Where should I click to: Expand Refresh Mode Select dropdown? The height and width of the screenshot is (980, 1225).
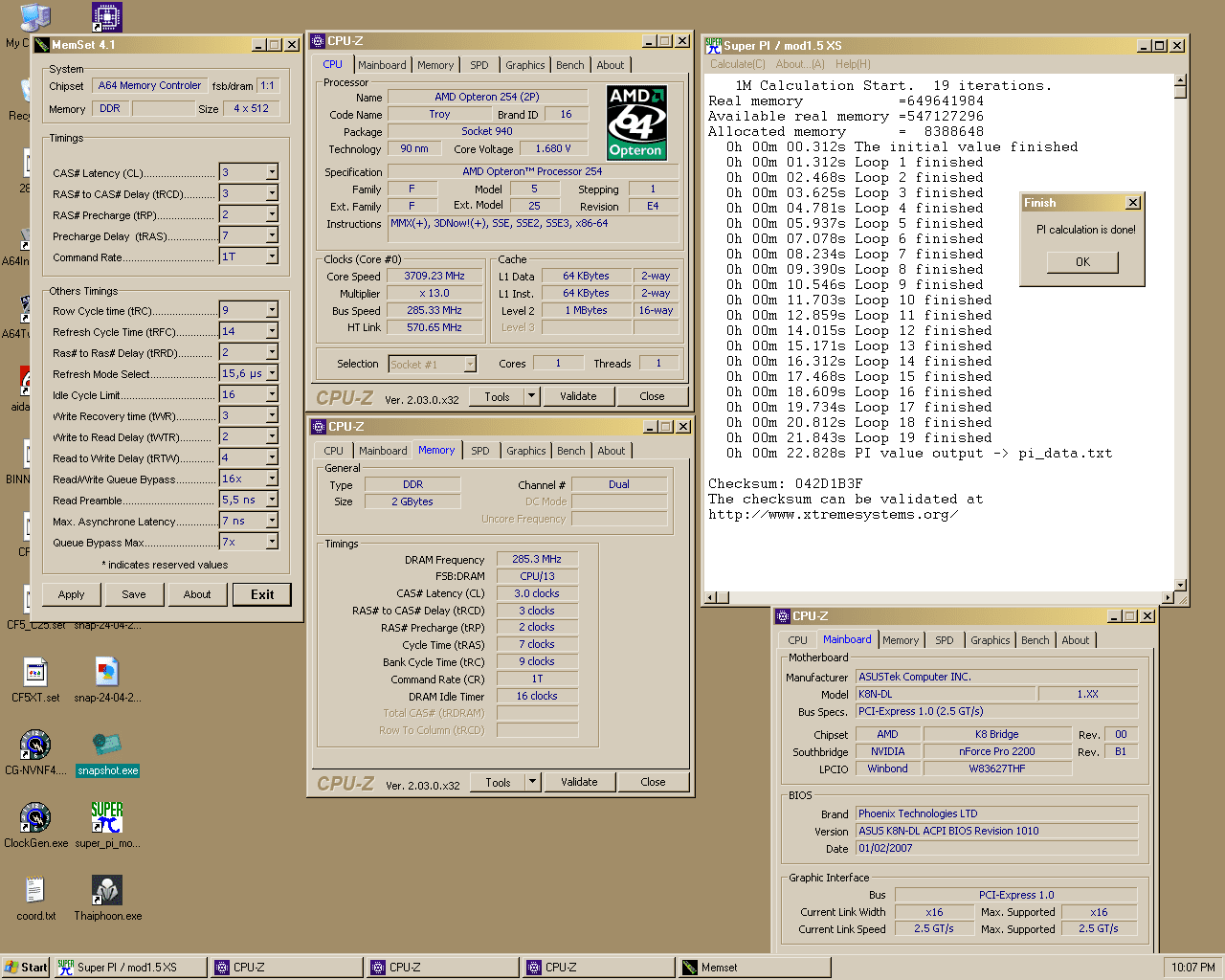(x=272, y=373)
